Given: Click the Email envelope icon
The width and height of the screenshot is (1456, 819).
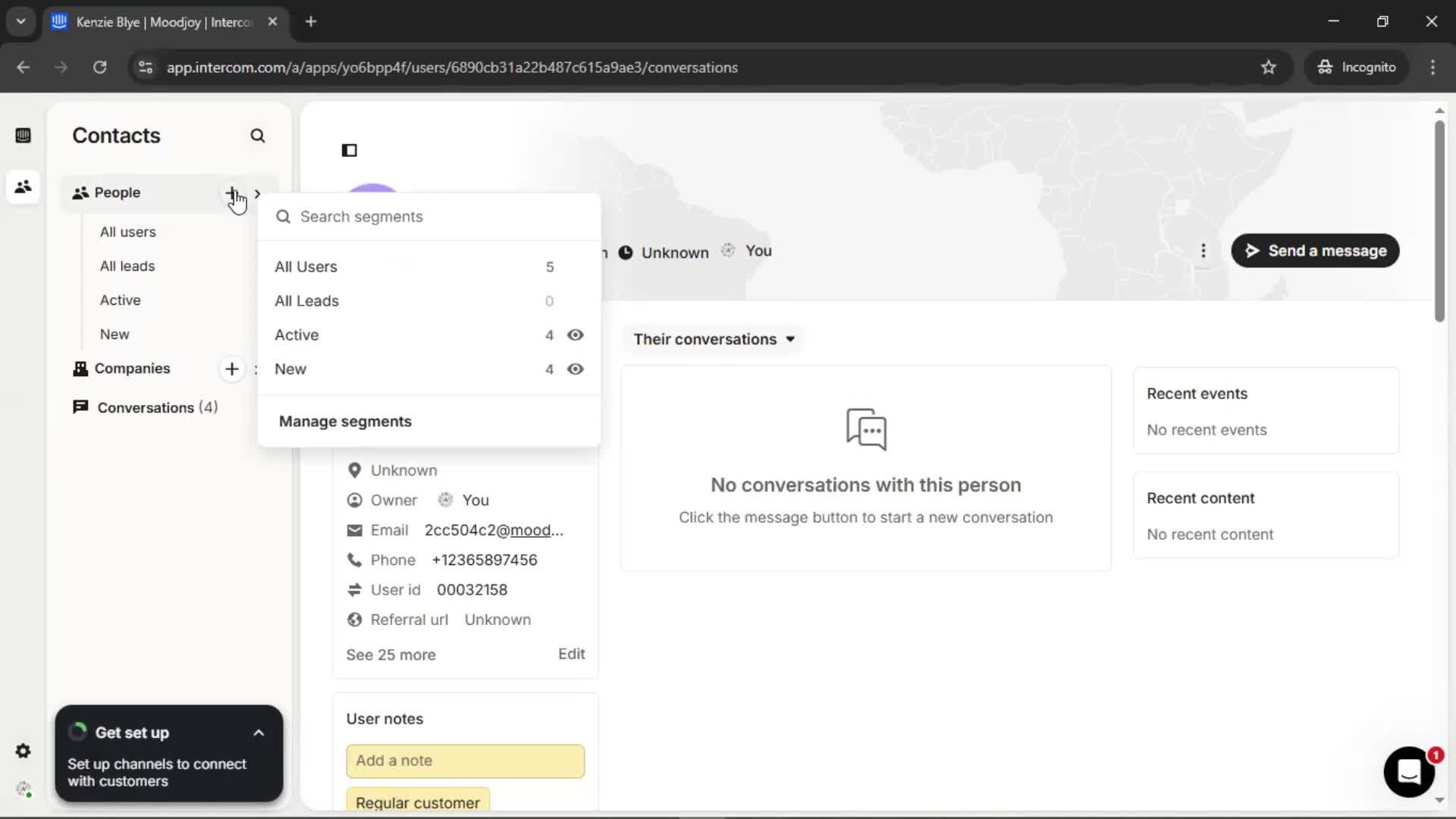Looking at the screenshot, I should click(x=354, y=530).
